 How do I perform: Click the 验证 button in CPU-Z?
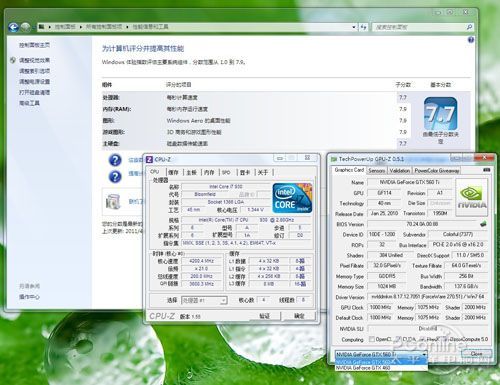click(264, 316)
